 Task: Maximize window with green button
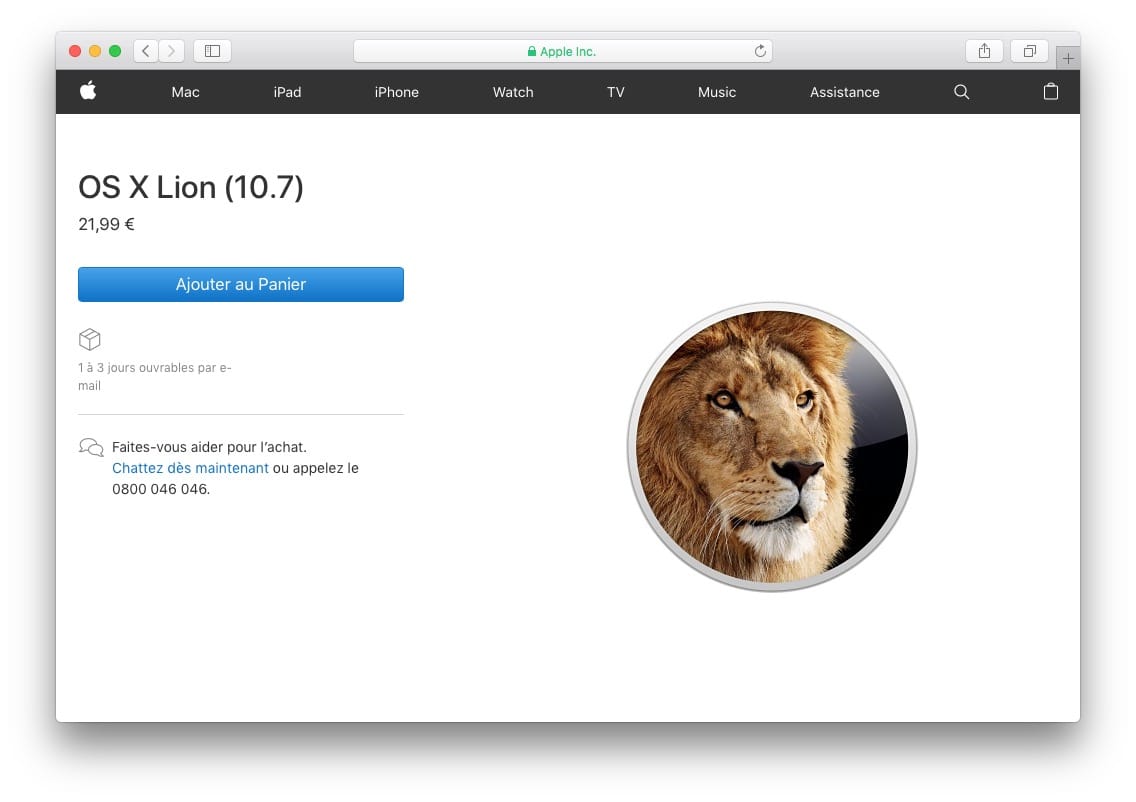[114, 51]
